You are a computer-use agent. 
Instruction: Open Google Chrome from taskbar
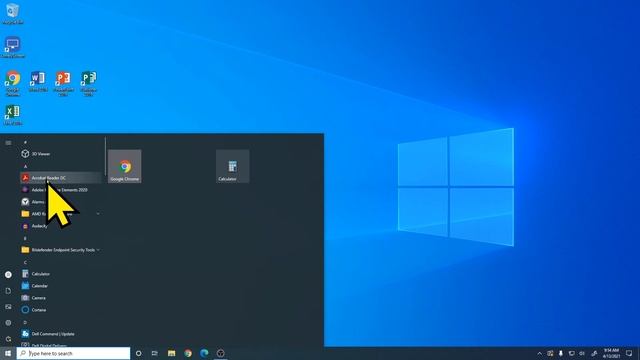click(188, 353)
